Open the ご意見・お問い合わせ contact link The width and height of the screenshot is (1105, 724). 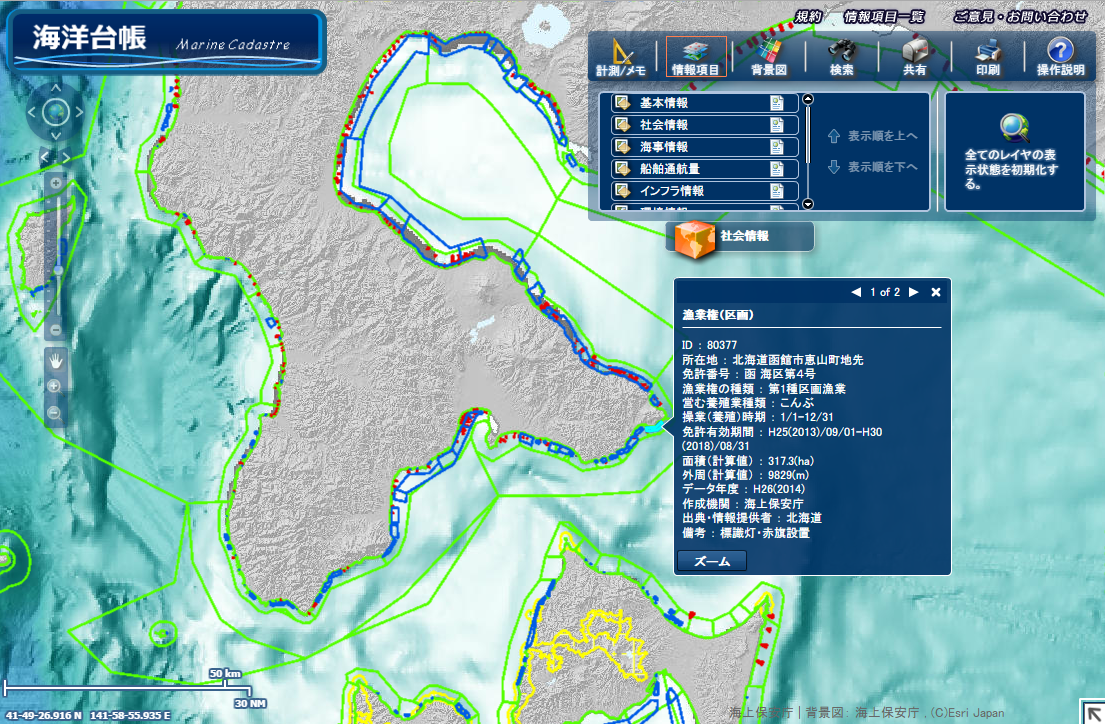1020,16
